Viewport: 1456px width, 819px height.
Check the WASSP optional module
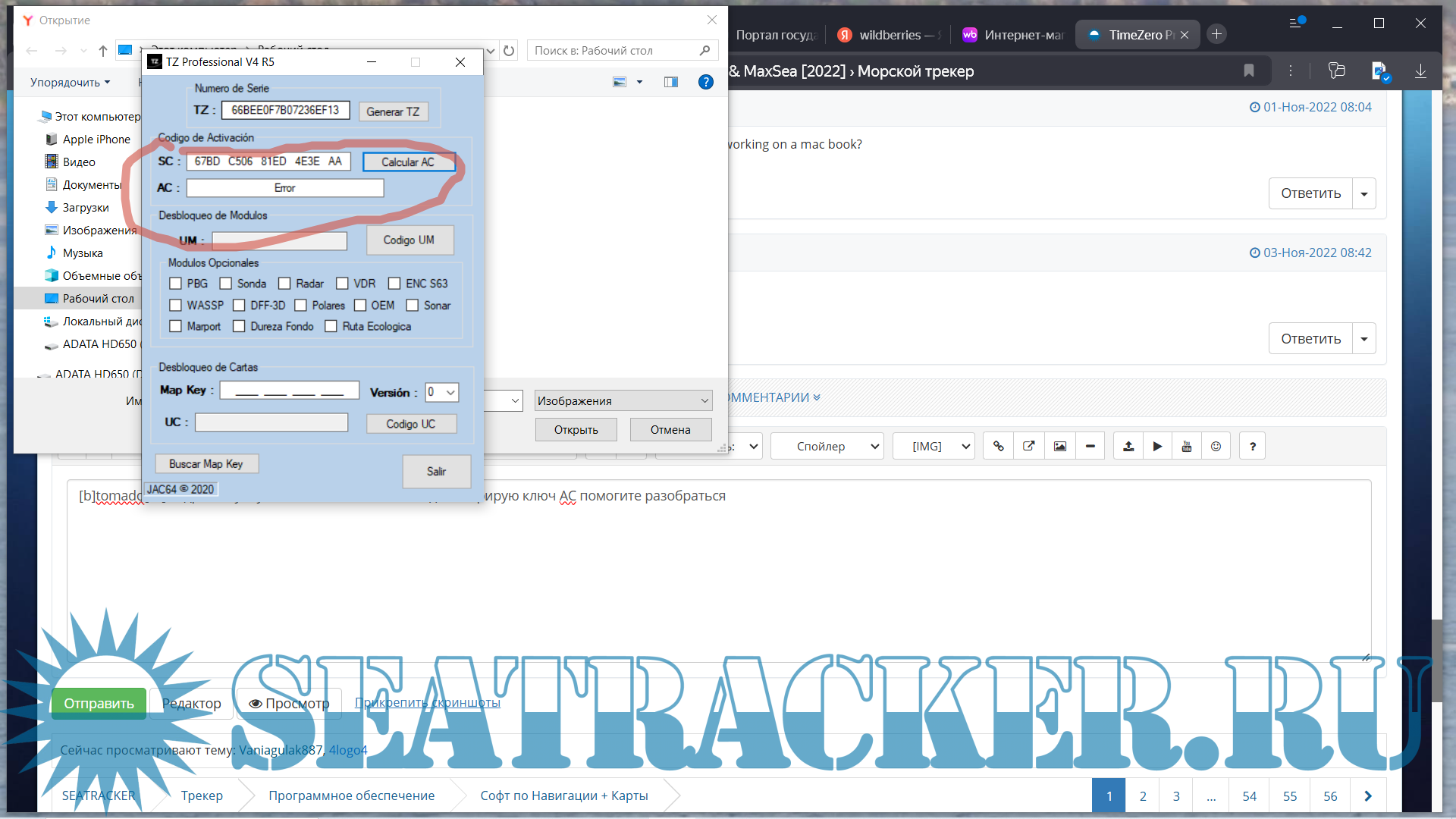coord(176,305)
